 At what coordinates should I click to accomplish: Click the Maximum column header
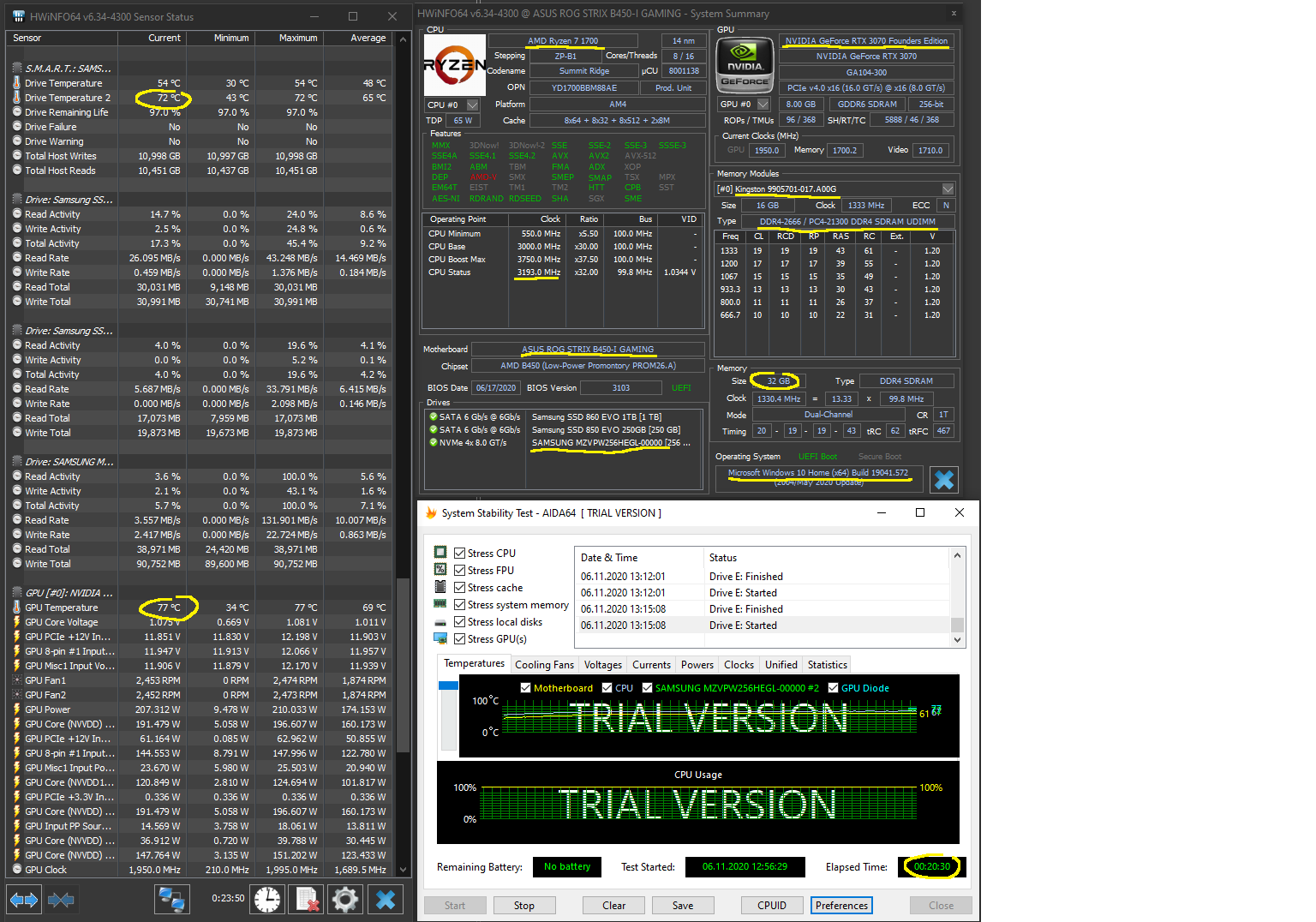(289, 38)
